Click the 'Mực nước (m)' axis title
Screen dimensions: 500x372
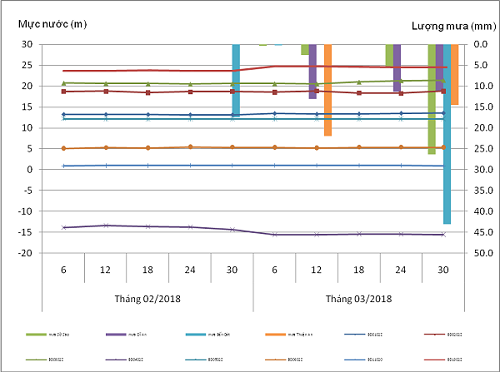click(x=52, y=24)
